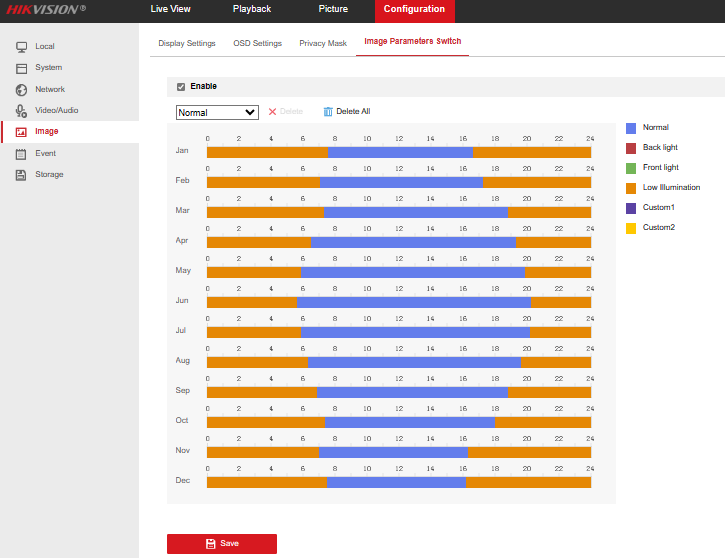Go to the OSD Settings tab

257,44
